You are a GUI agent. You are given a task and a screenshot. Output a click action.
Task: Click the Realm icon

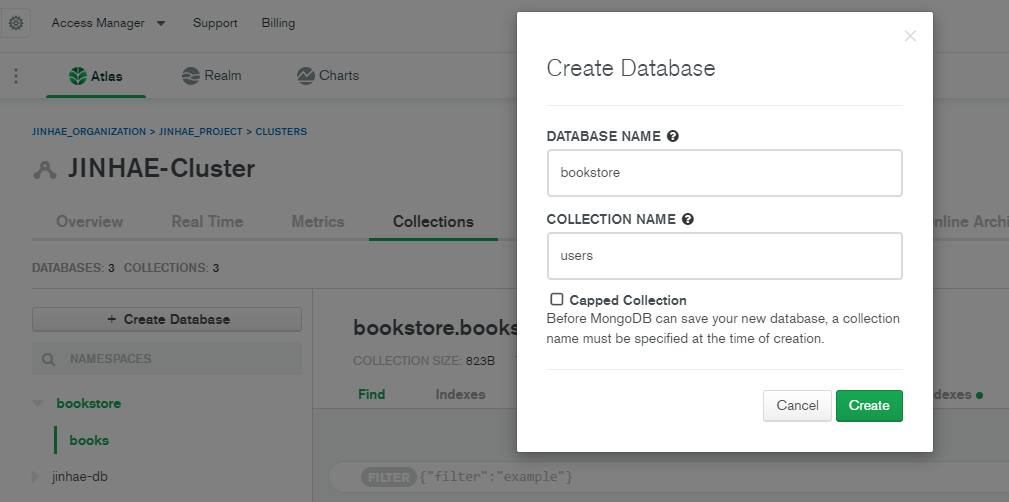coord(190,76)
